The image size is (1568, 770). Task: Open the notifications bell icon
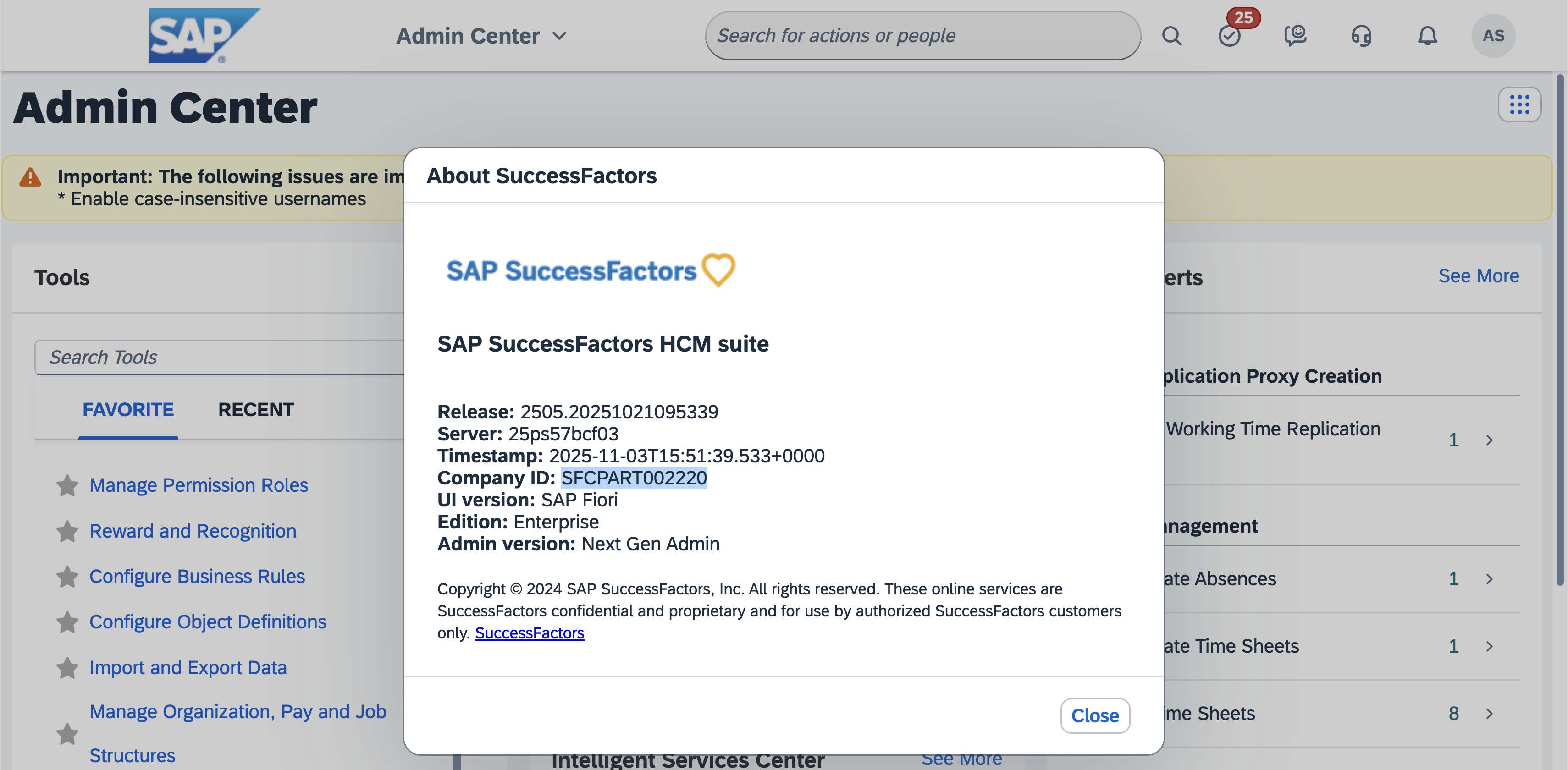coord(1427,36)
